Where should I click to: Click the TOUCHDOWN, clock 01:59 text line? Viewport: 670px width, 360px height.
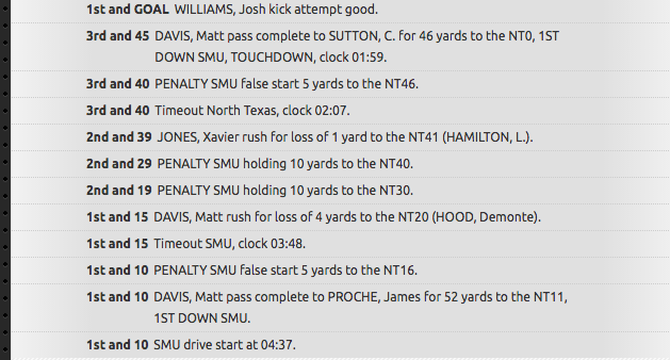[x=270, y=57]
